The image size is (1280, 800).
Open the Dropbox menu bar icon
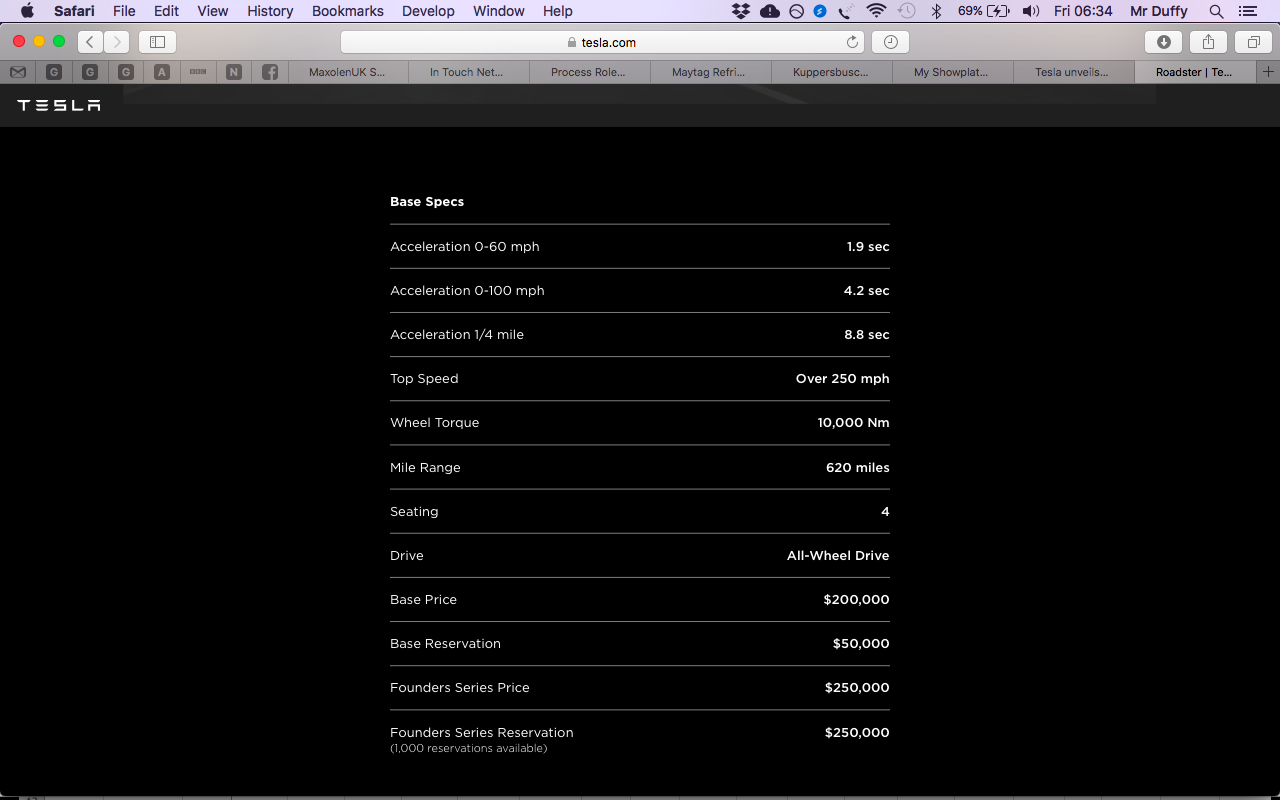[741, 11]
